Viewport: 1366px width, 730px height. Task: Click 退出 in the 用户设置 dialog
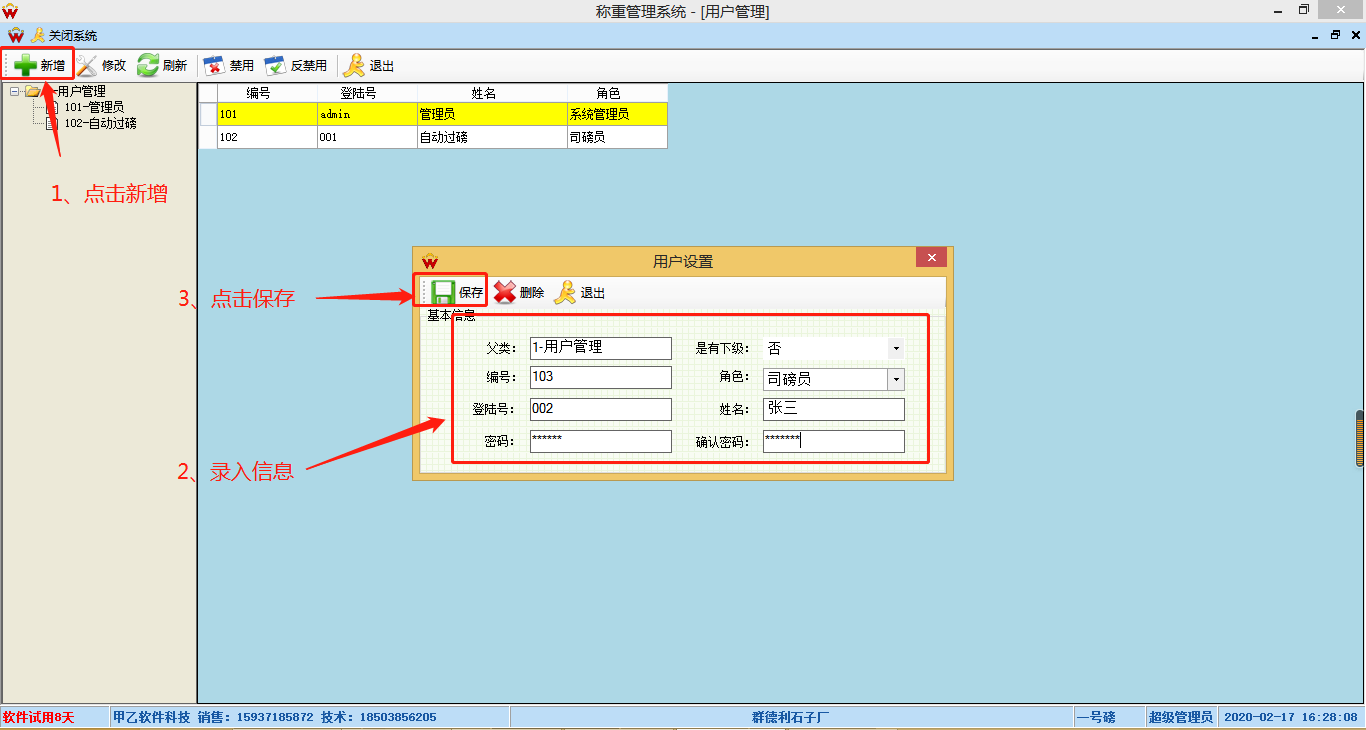pyautogui.click(x=566, y=292)
